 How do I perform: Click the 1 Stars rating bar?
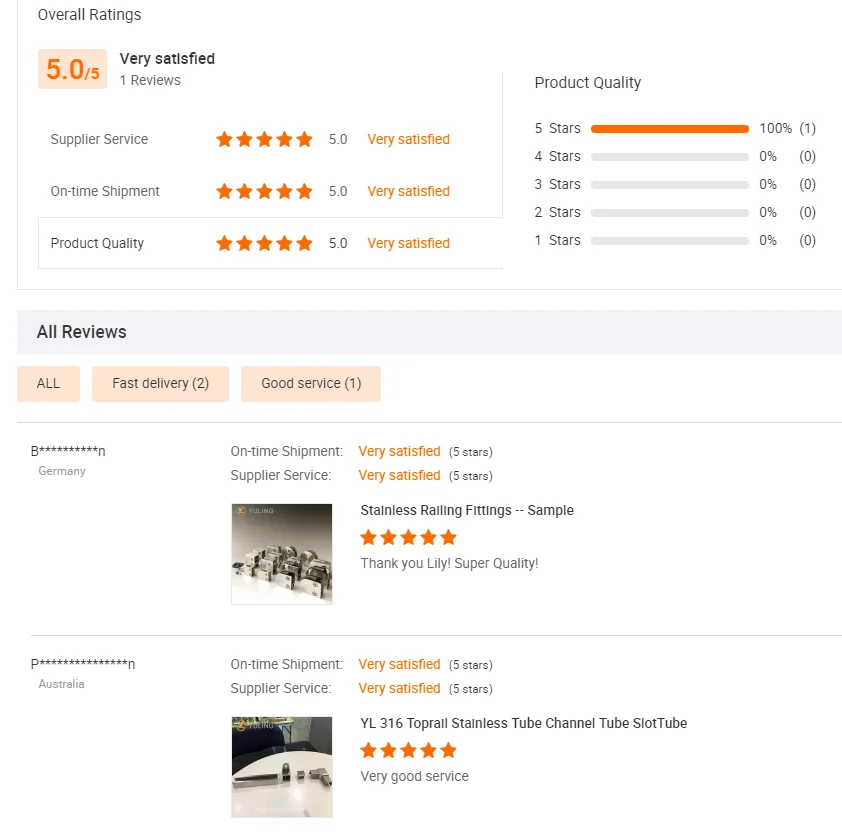(x=669, y=241)
